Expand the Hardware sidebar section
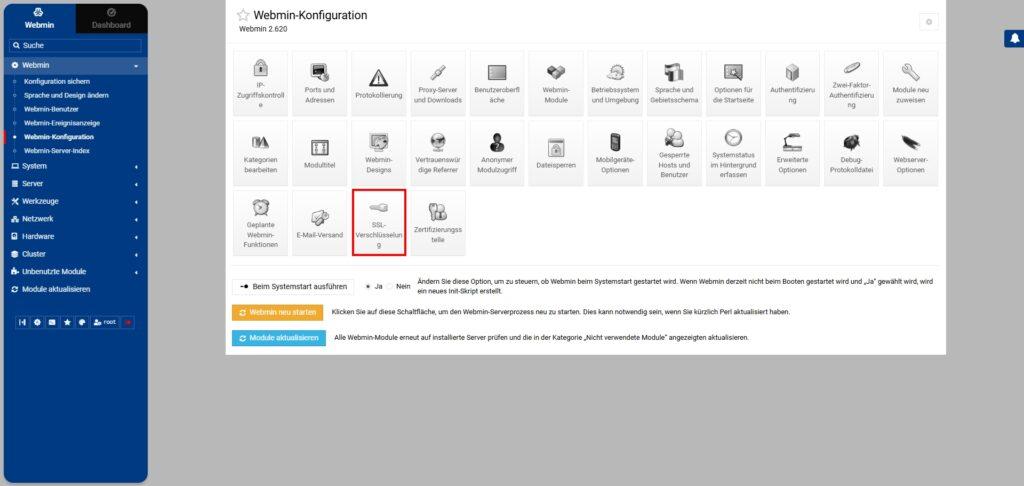1024x486 pixels. [x=75, y=236]
